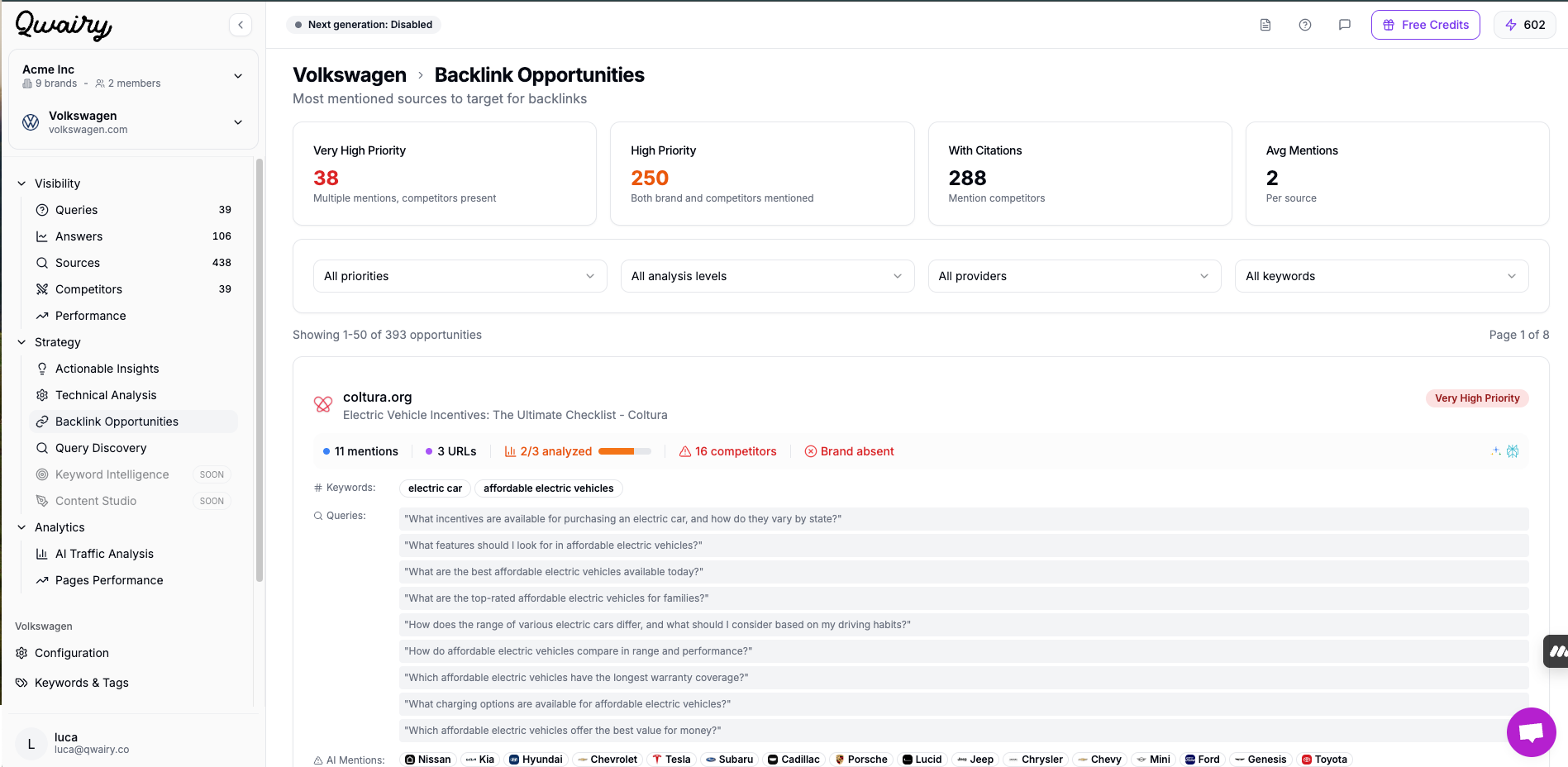Click the Ford AI mention chip
This screenshot has width=1568, height=767.
pyautogui.click(x=1203, y=760)
